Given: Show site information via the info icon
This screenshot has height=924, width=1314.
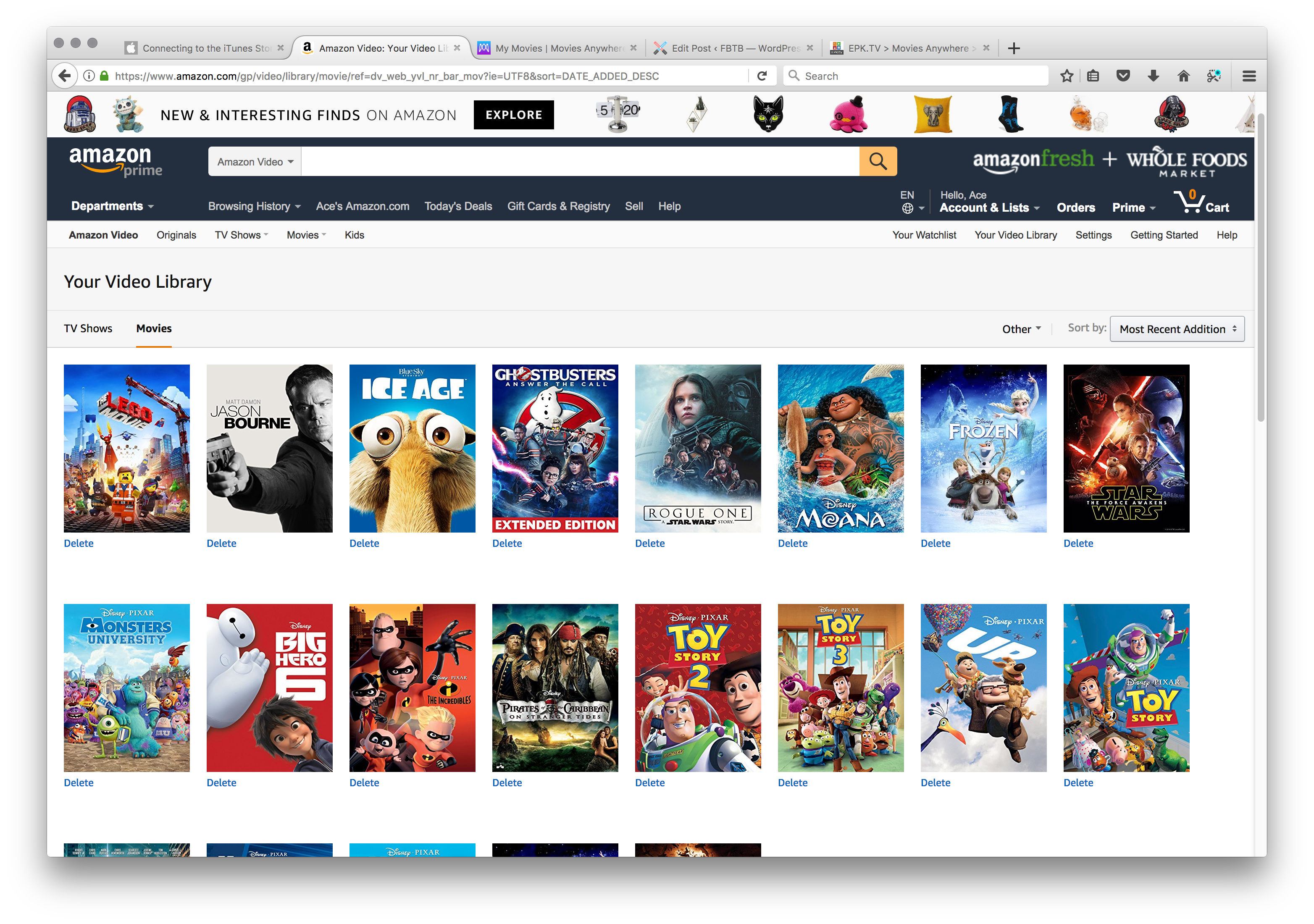Looking at the screenshot, I should [89, 76].
